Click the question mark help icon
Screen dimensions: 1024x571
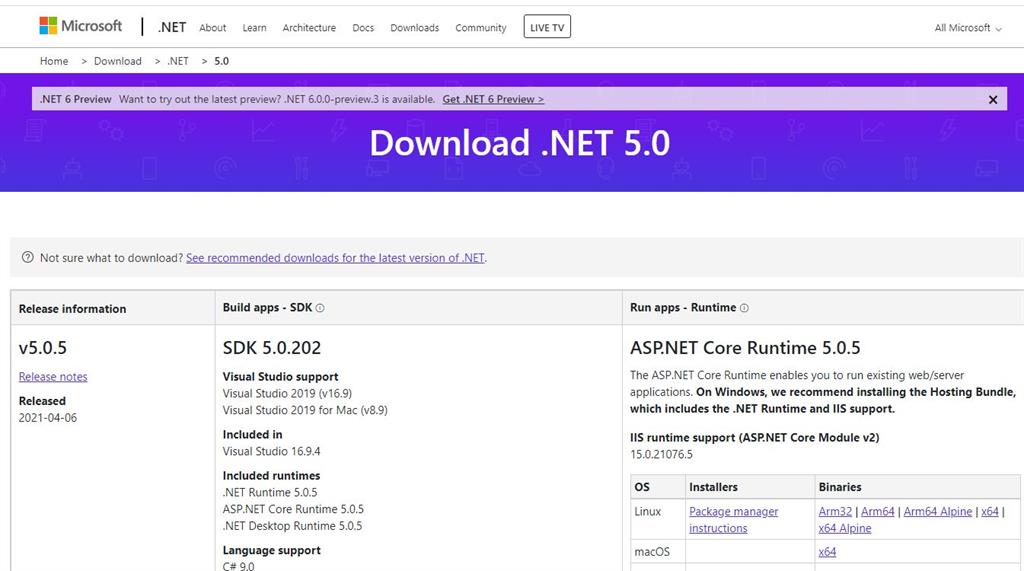pyautogui.click(x=27, y=257)
